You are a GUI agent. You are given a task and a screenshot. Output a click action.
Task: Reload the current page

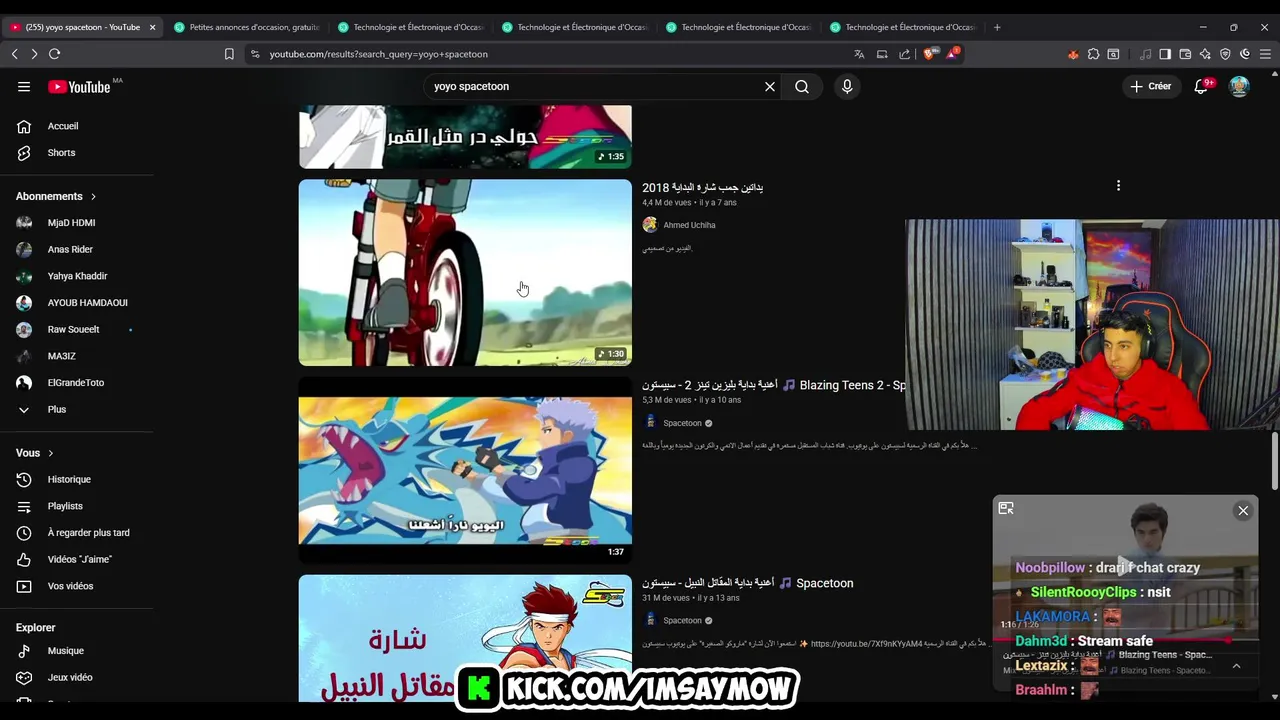(x=54, y=54)
